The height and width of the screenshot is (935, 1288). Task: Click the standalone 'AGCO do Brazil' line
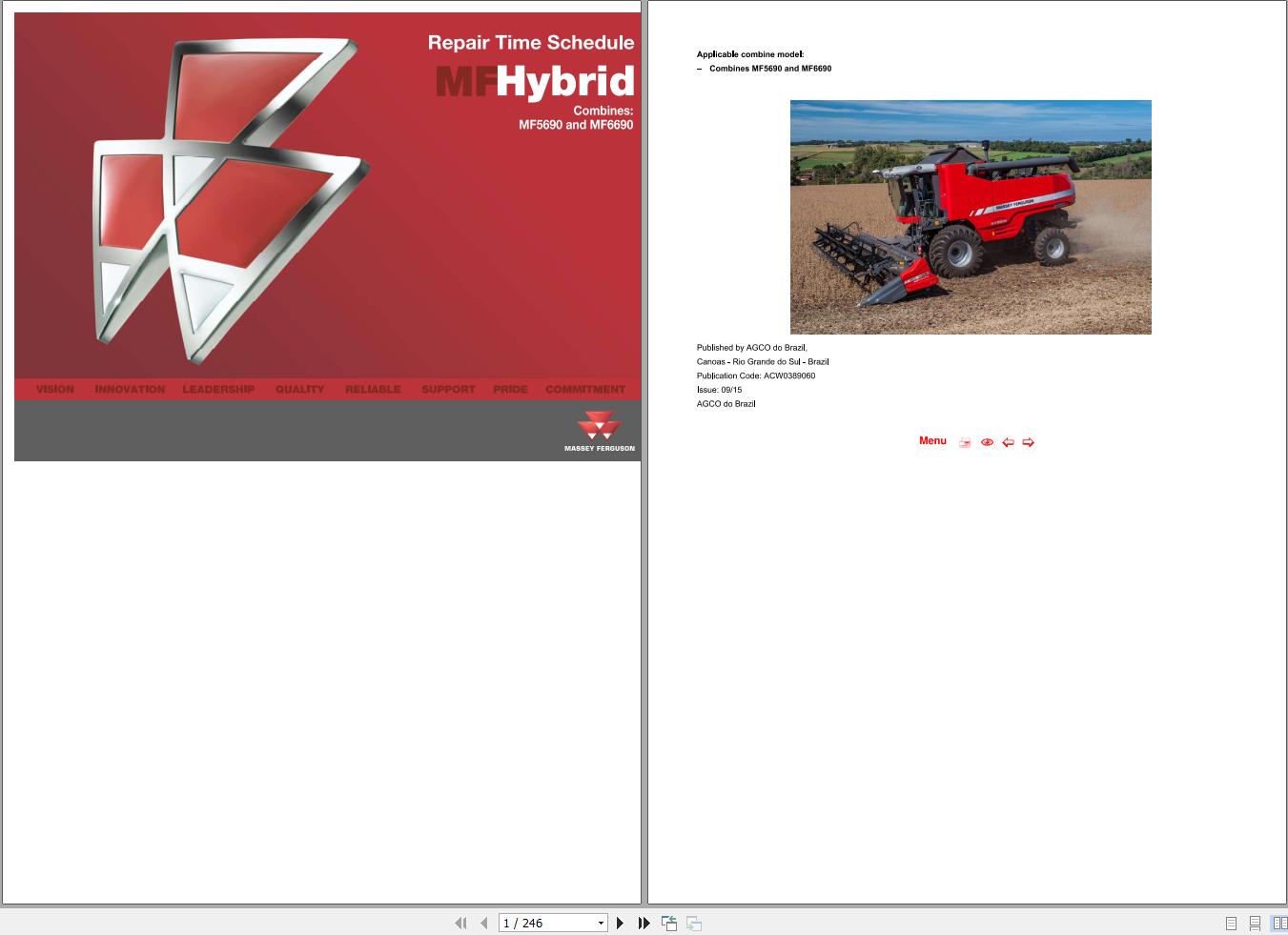[x=726, y=404]
